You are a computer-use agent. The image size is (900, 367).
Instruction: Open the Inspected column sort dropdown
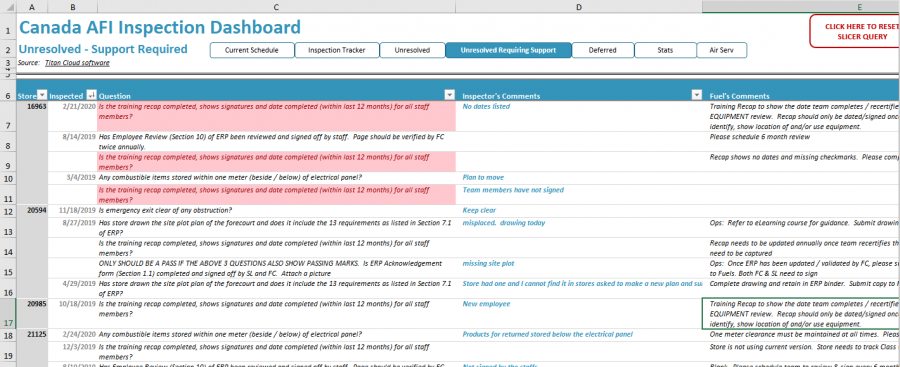(91, 95)
